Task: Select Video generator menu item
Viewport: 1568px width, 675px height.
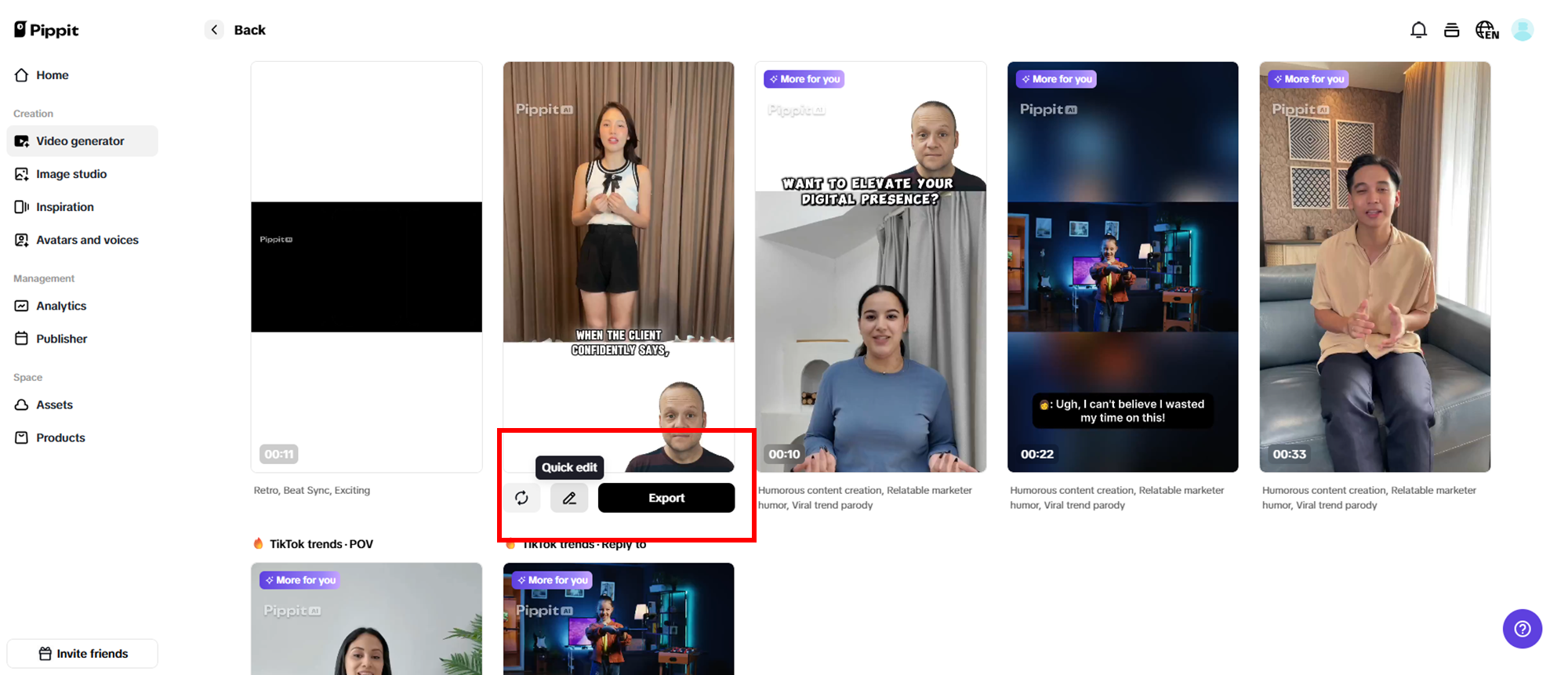Action: (82, 141)
